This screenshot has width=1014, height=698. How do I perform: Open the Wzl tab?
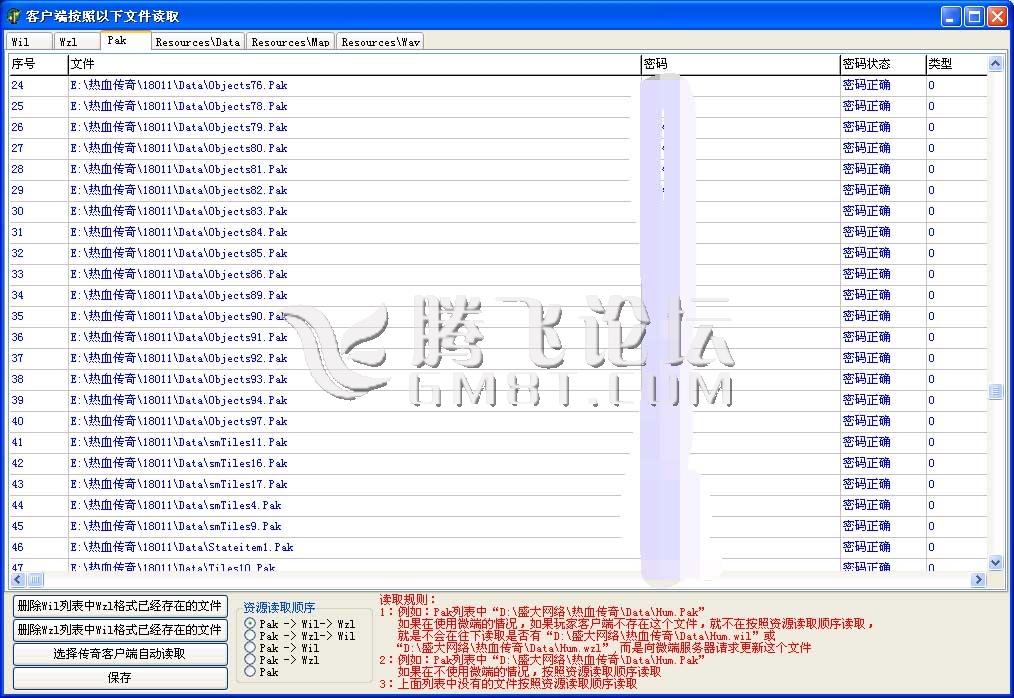(x=75, y=42)
